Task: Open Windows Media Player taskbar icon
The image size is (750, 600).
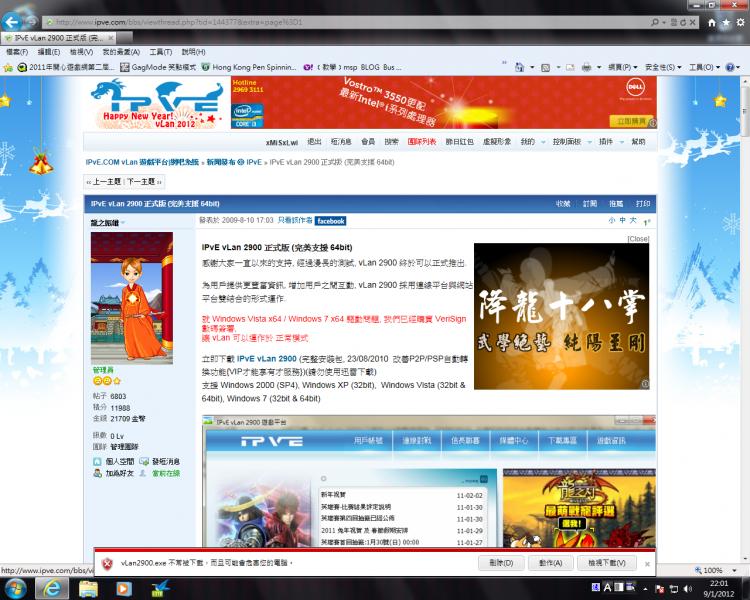Action: [123, 589]
